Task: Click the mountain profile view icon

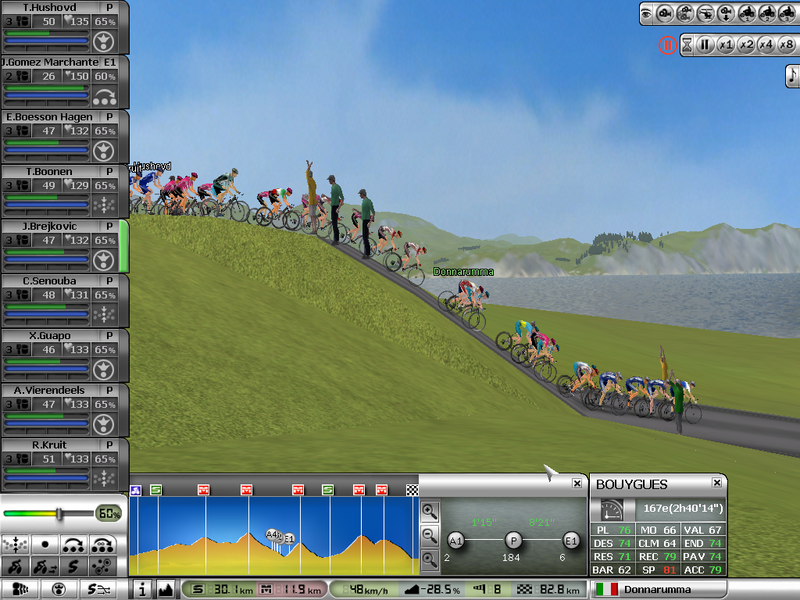Action: point(165,590)
